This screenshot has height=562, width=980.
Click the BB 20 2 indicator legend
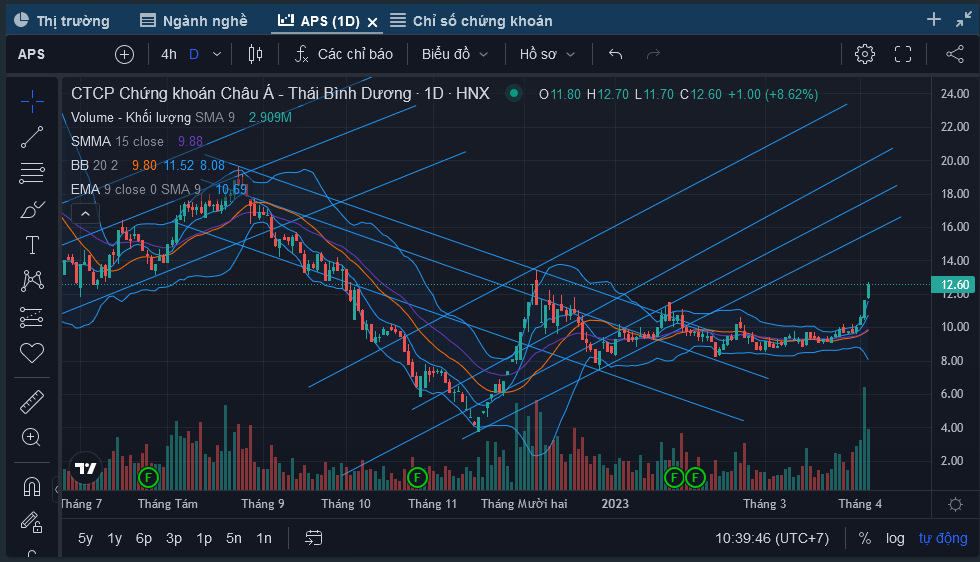coord(94,165)
